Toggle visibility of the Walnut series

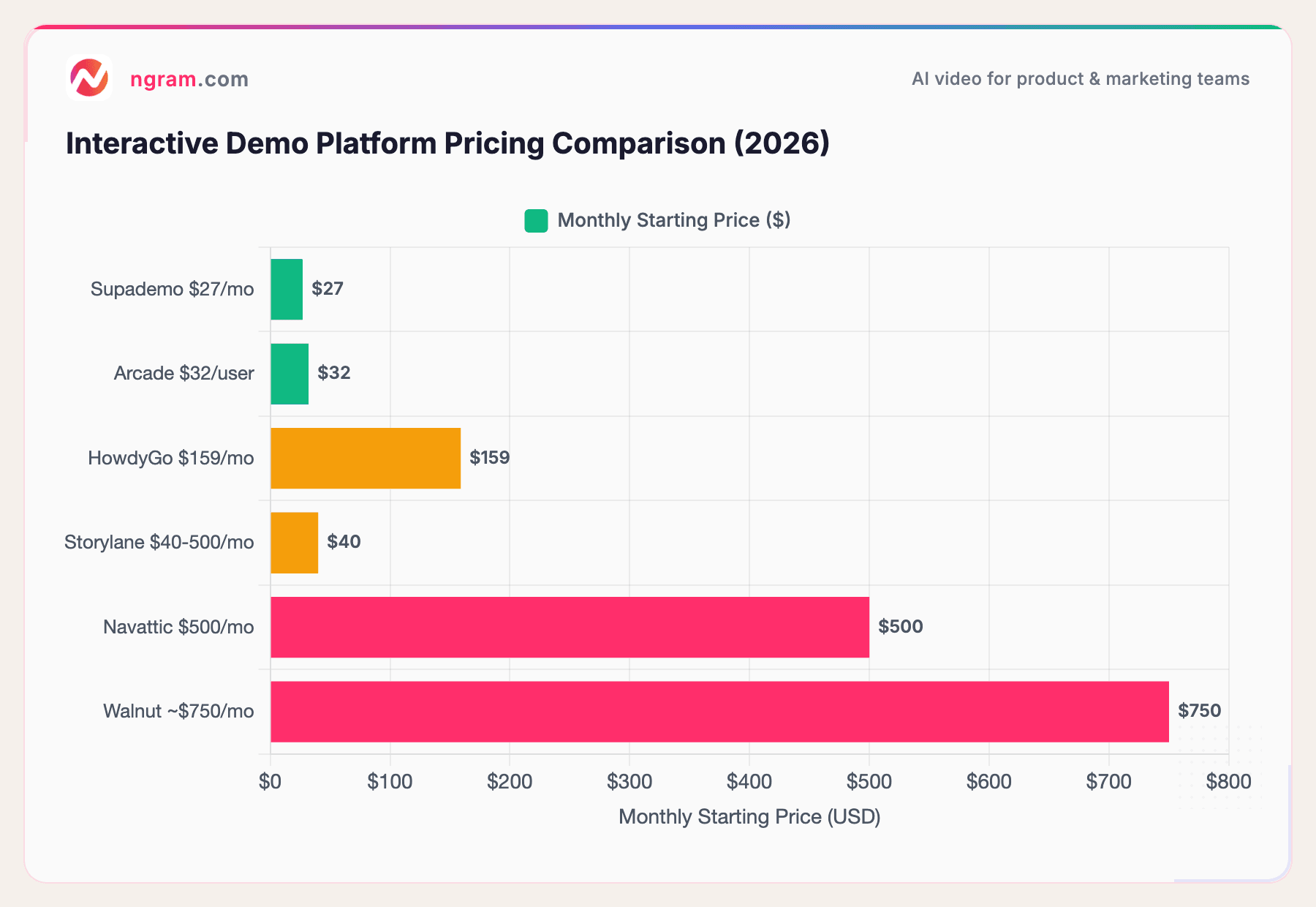click(720, 710)
